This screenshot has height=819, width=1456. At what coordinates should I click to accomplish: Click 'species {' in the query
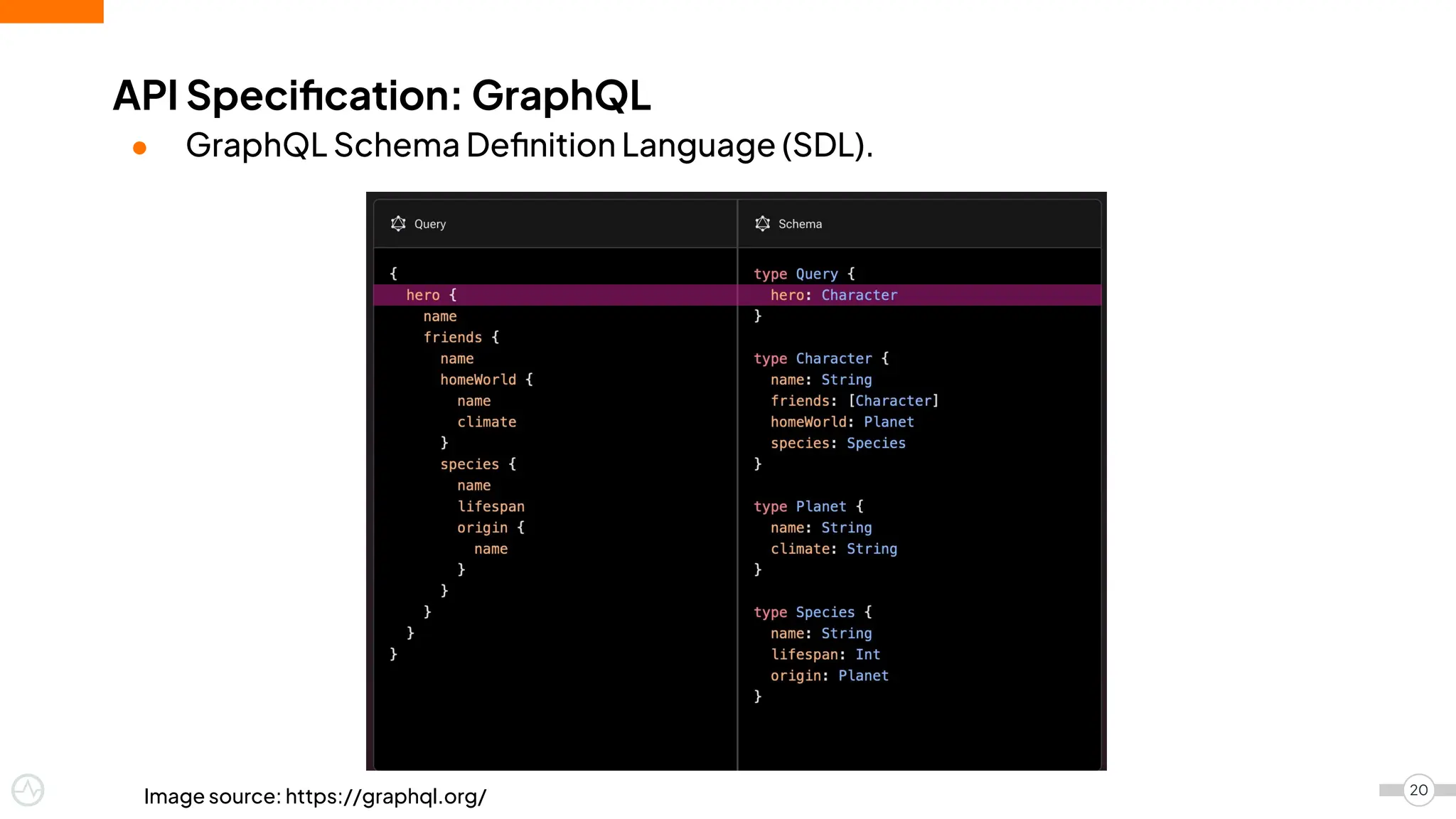[x=478, y=464]
